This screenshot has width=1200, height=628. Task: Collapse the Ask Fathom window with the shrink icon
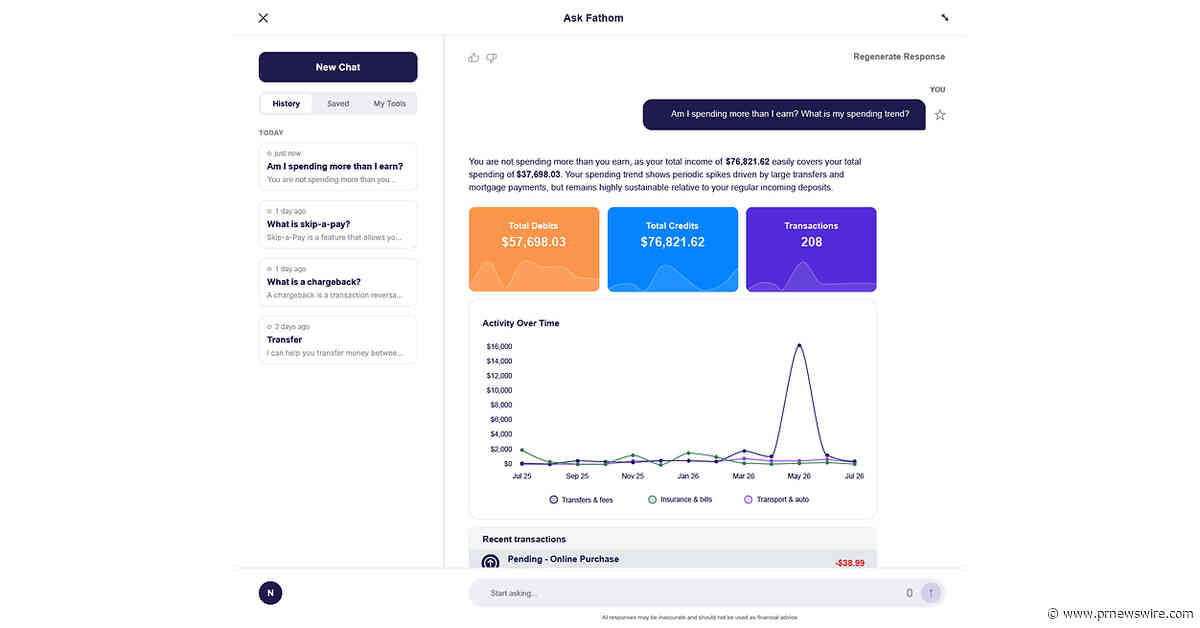pyautogui.click(x=945, y=18)
